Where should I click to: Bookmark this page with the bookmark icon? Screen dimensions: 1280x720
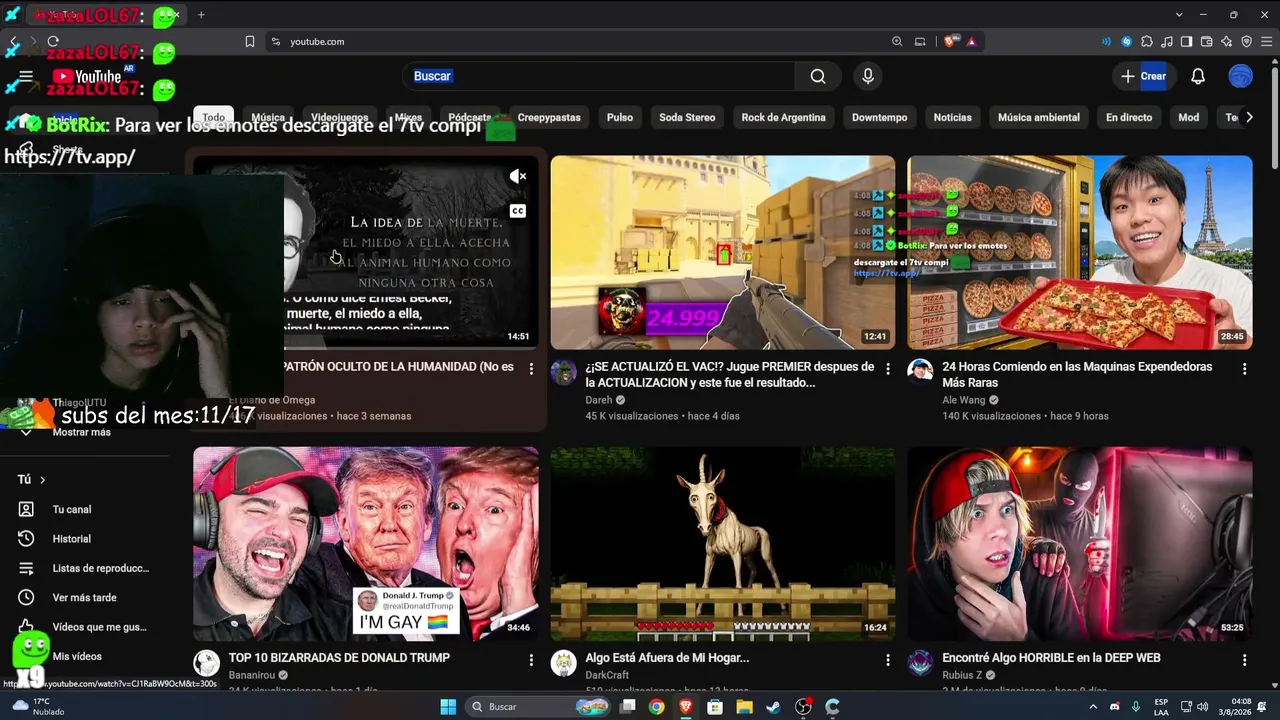[250, 41]
